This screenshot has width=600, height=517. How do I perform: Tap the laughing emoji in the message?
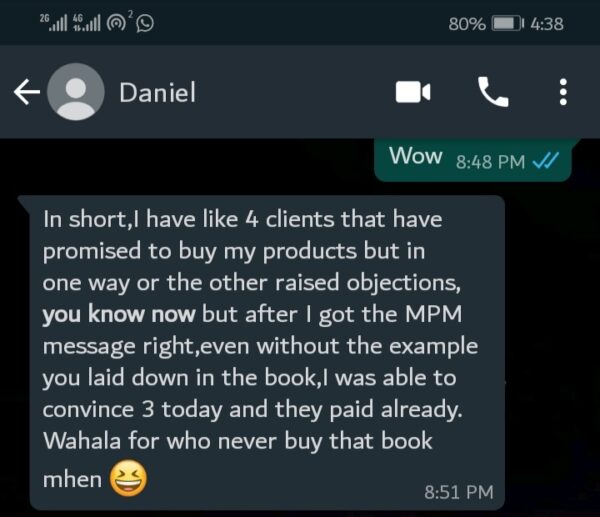pyautogui.click(x=128, y=478)
